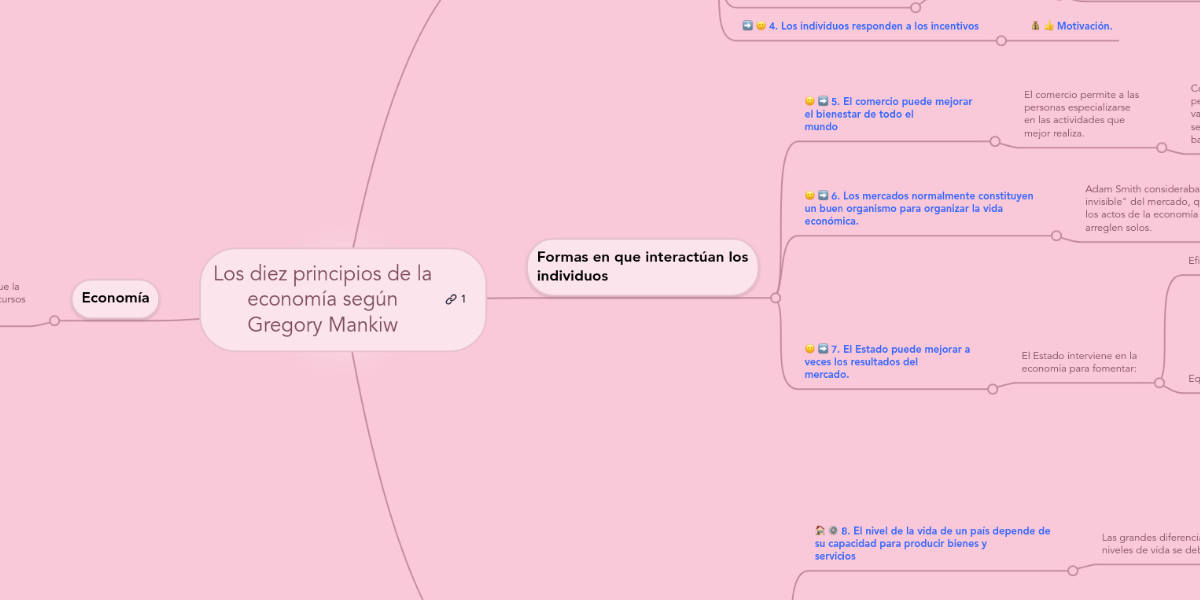Collapse the node under 'El Estado interviene en la economía'
This screenshot has height=600, width=1200.
[1159, 382]
